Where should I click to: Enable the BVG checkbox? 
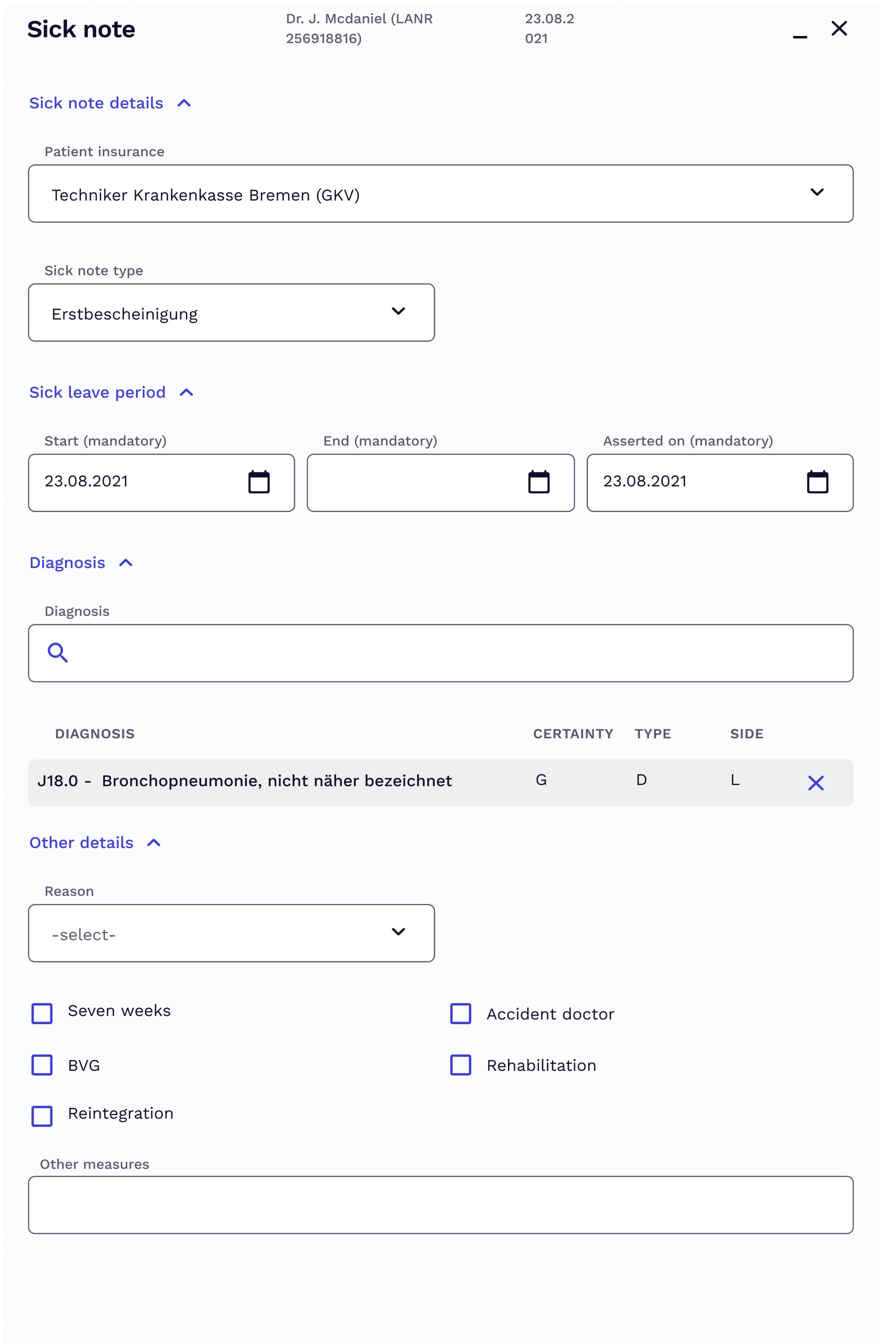[42, 1065]
